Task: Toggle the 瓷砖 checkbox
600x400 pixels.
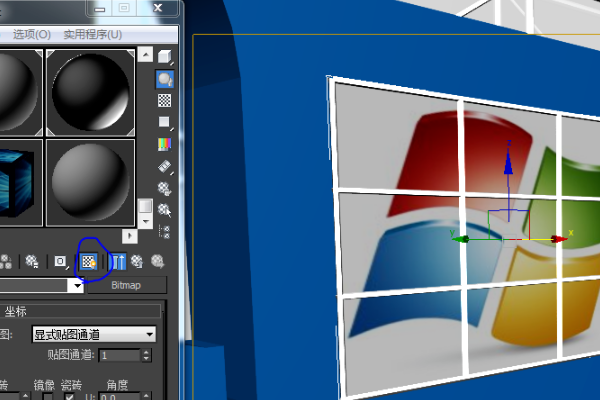Action: tap(69, 397)
